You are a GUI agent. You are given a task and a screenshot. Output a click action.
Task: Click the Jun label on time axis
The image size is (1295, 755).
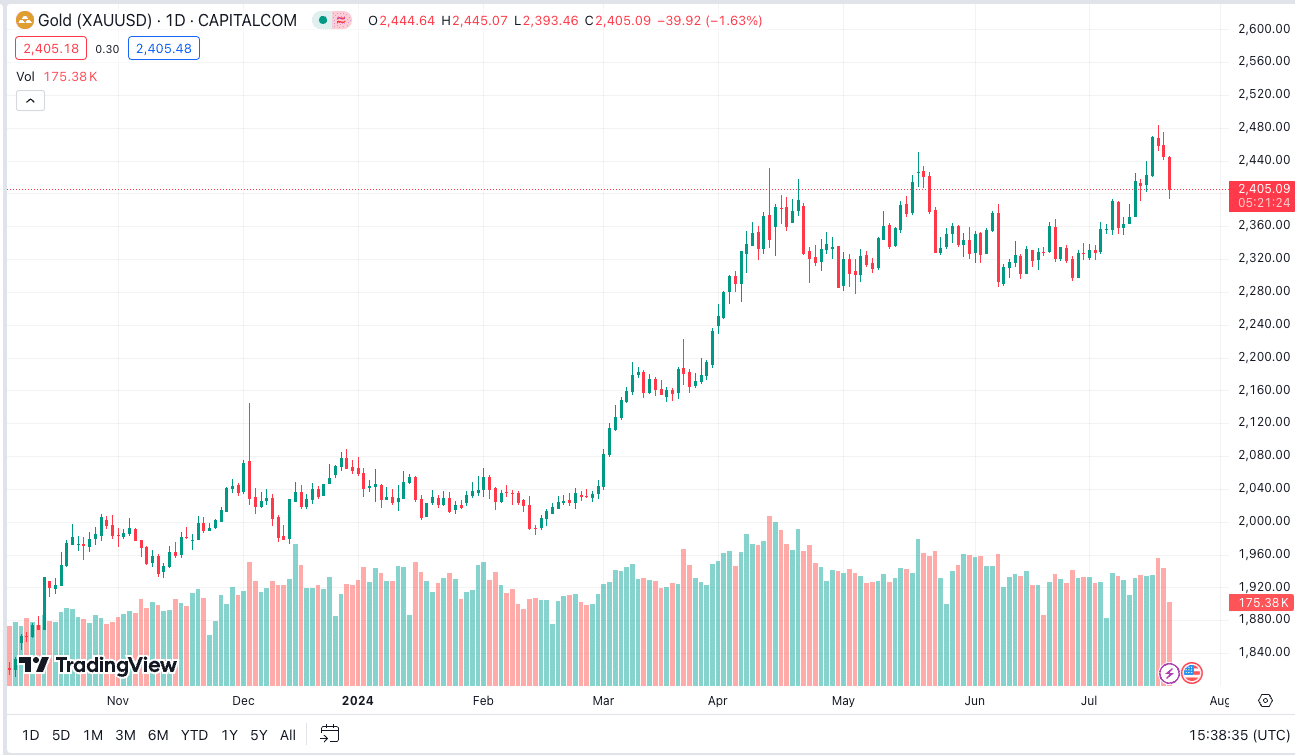coord(975,701)
